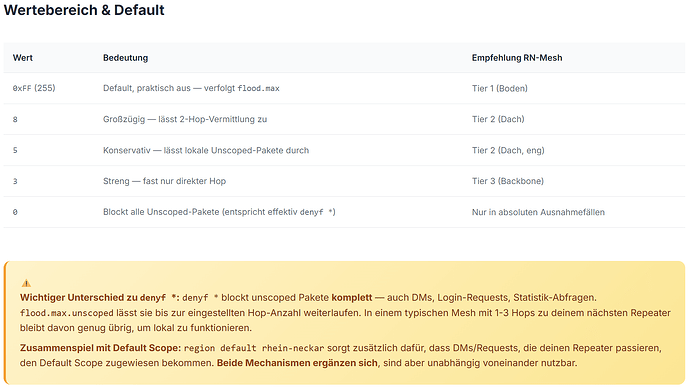The height and width of the screenshot is (389, 690).
Task: Select the 0xFF (255) value cell
Action: pyautogui.click(x=34, y=88)
